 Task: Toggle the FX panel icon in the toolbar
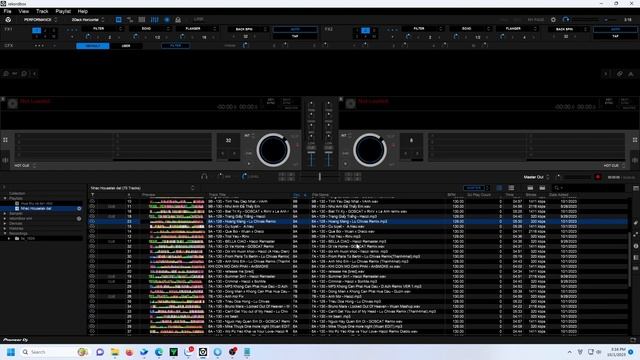click(118, 20)
